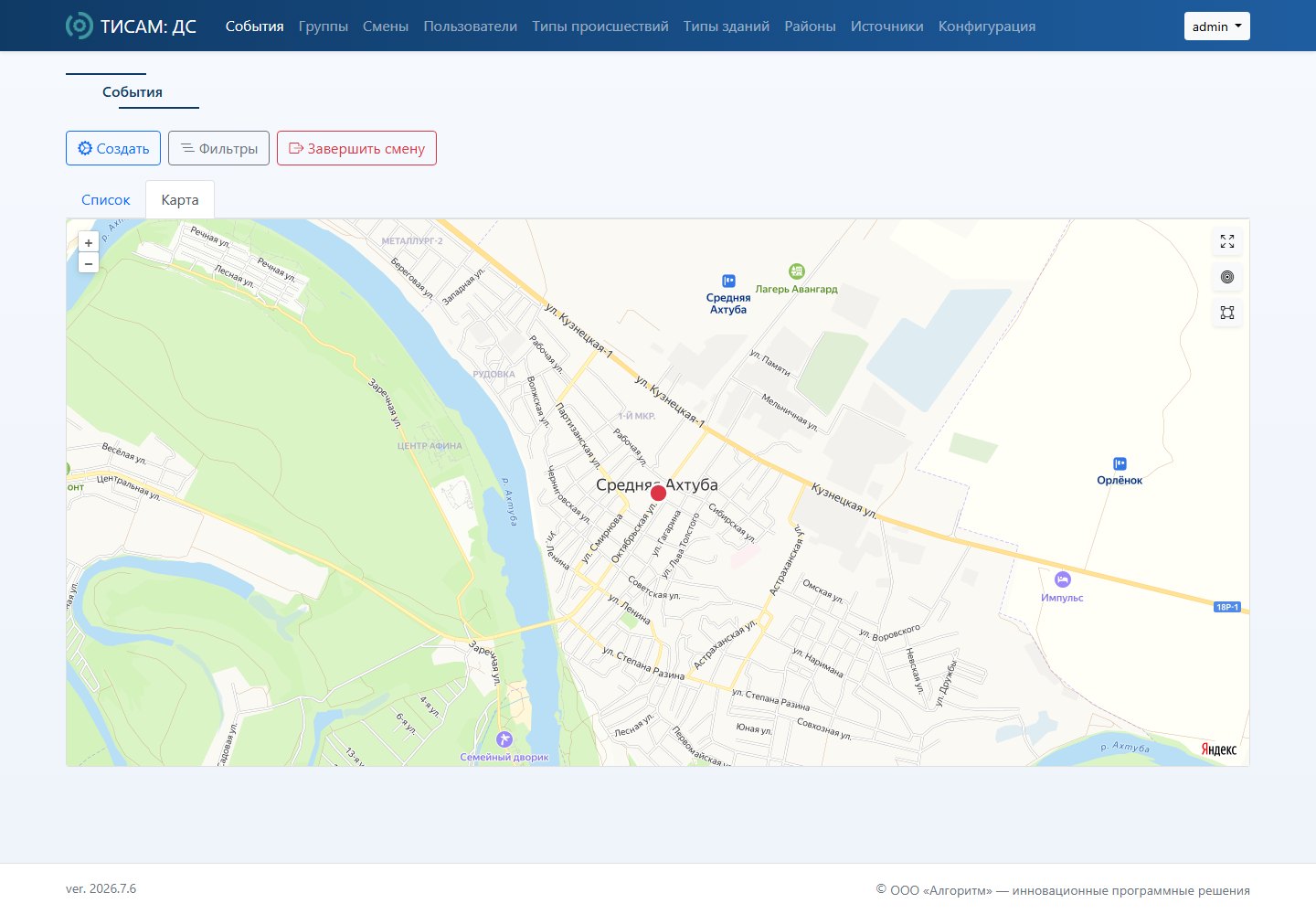Open События in the navbar
The height and width of the screenshot is (914, 1316).
pyautogui.click(x=255, y=27)
